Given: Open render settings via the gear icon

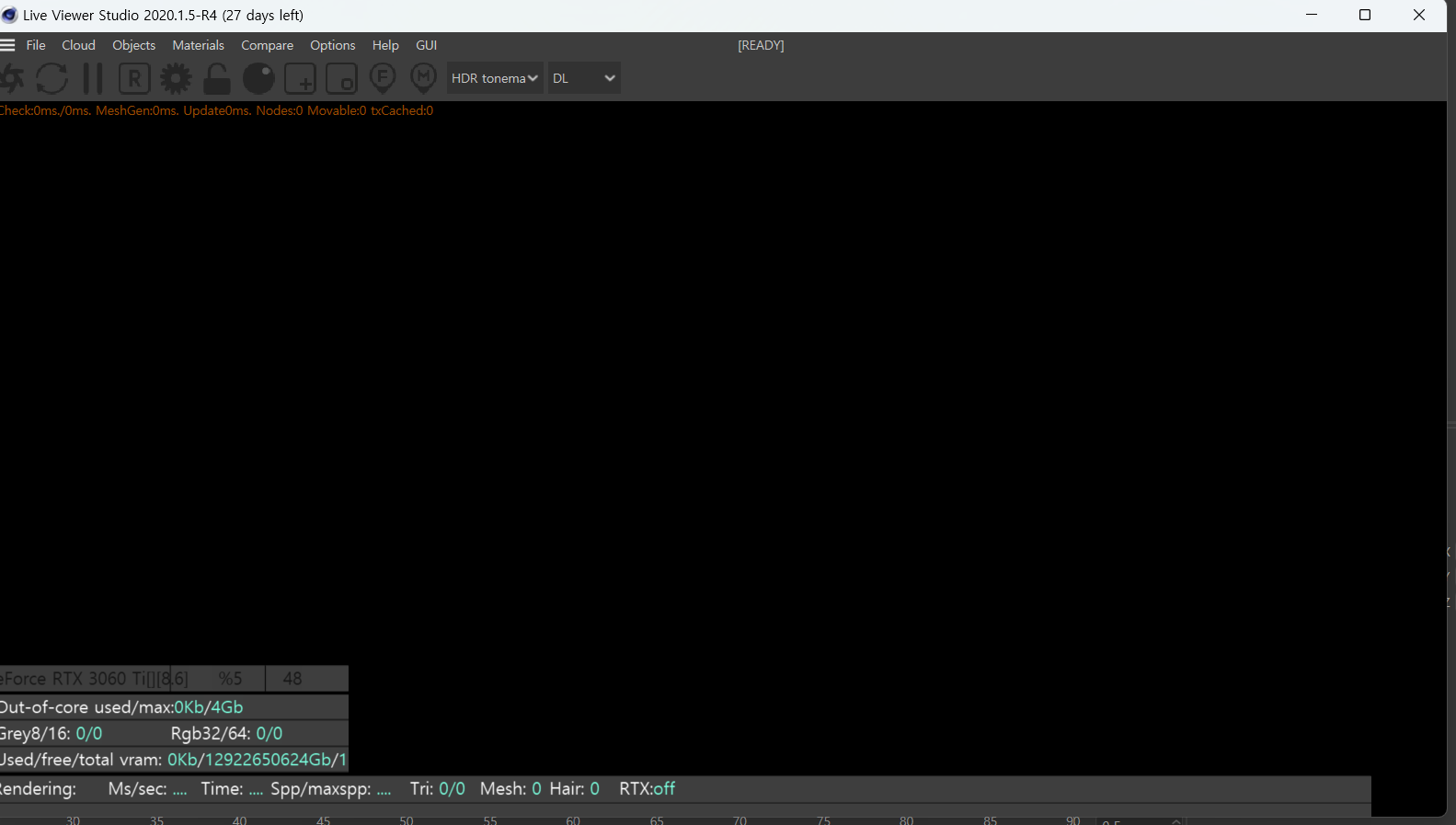Looking at the screenshot, I should point(176,78).
